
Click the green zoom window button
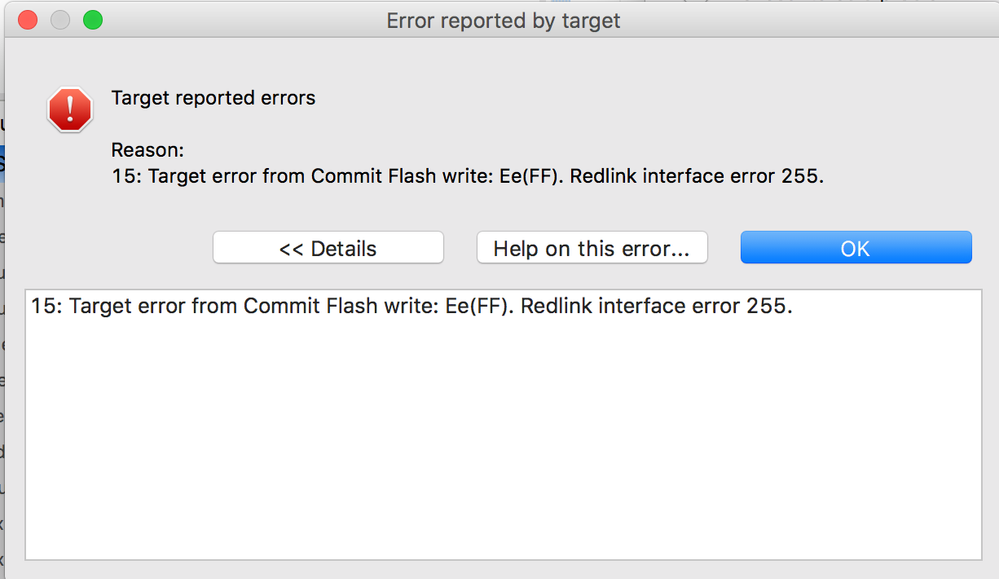coord(93,20)
